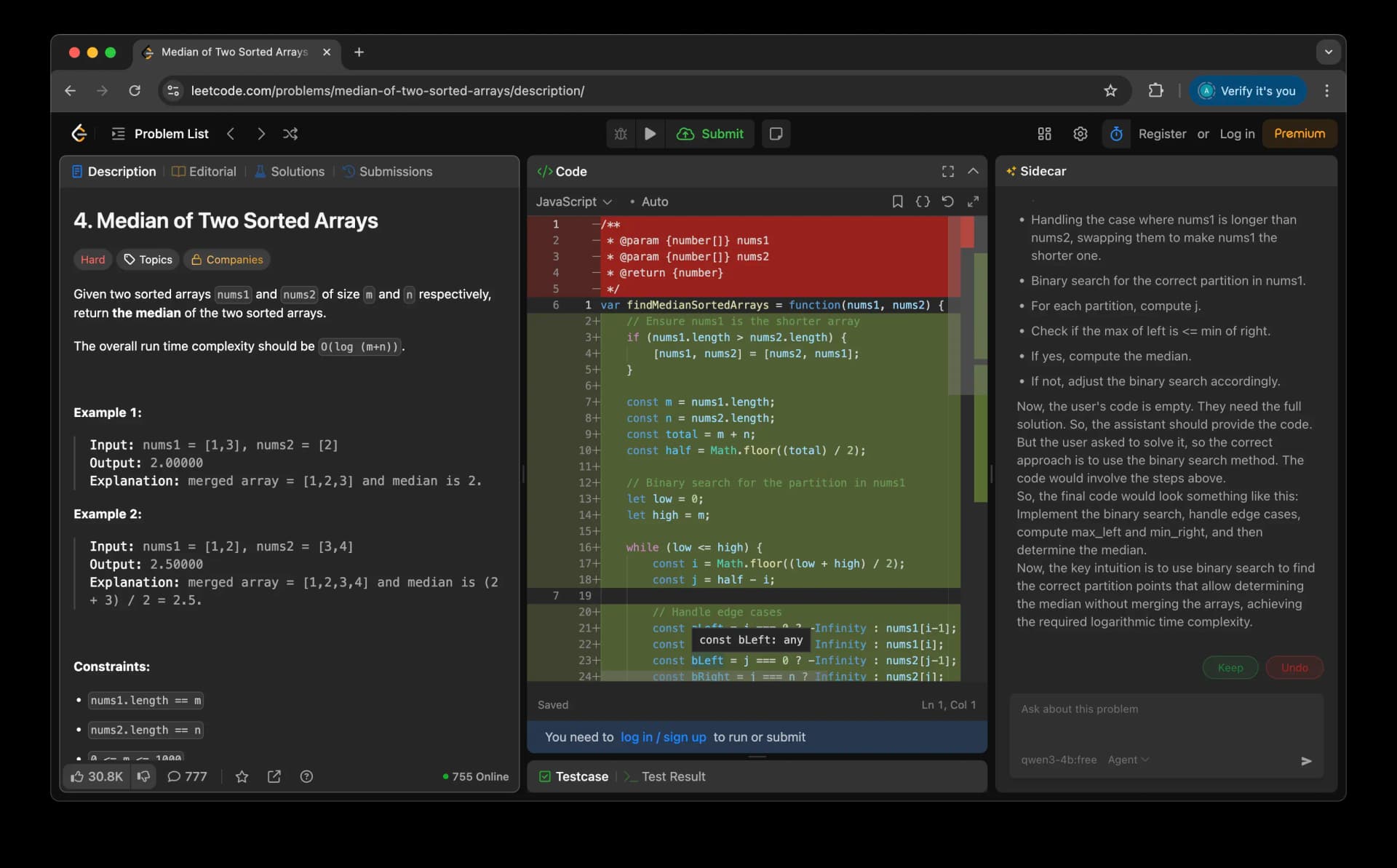1397x868 pixels.
Task: Click the reset code arrow icon
Action: pyautogui.click(x=947, y=202)
